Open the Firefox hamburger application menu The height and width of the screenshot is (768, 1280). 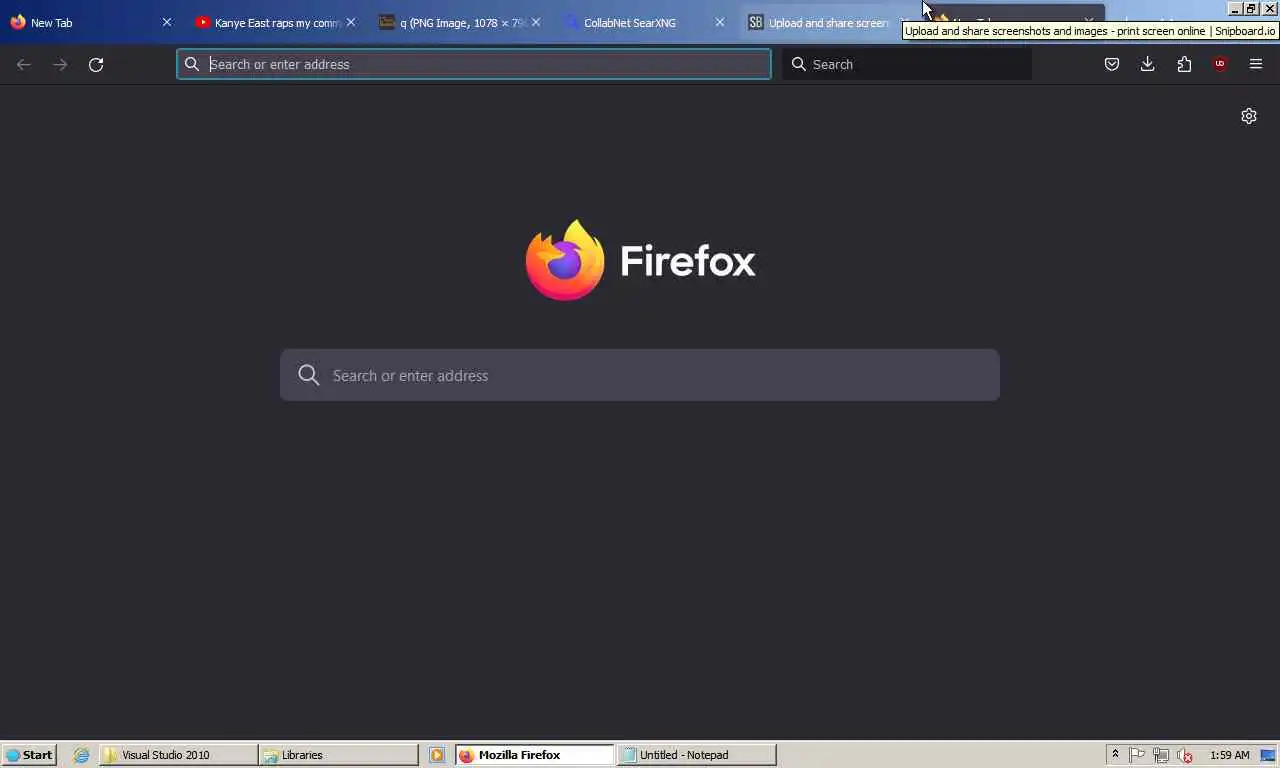click(1256, 64)
